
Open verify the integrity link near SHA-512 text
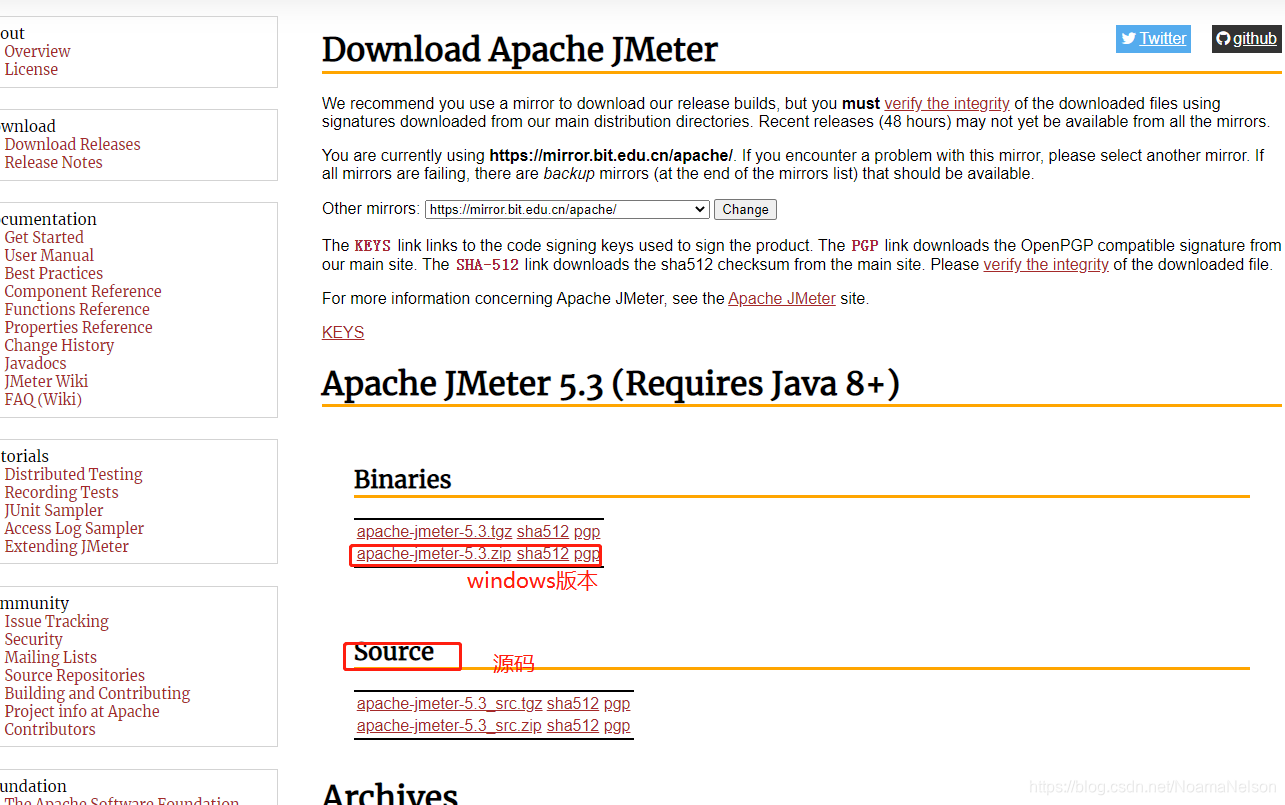tap(1046, 264)
